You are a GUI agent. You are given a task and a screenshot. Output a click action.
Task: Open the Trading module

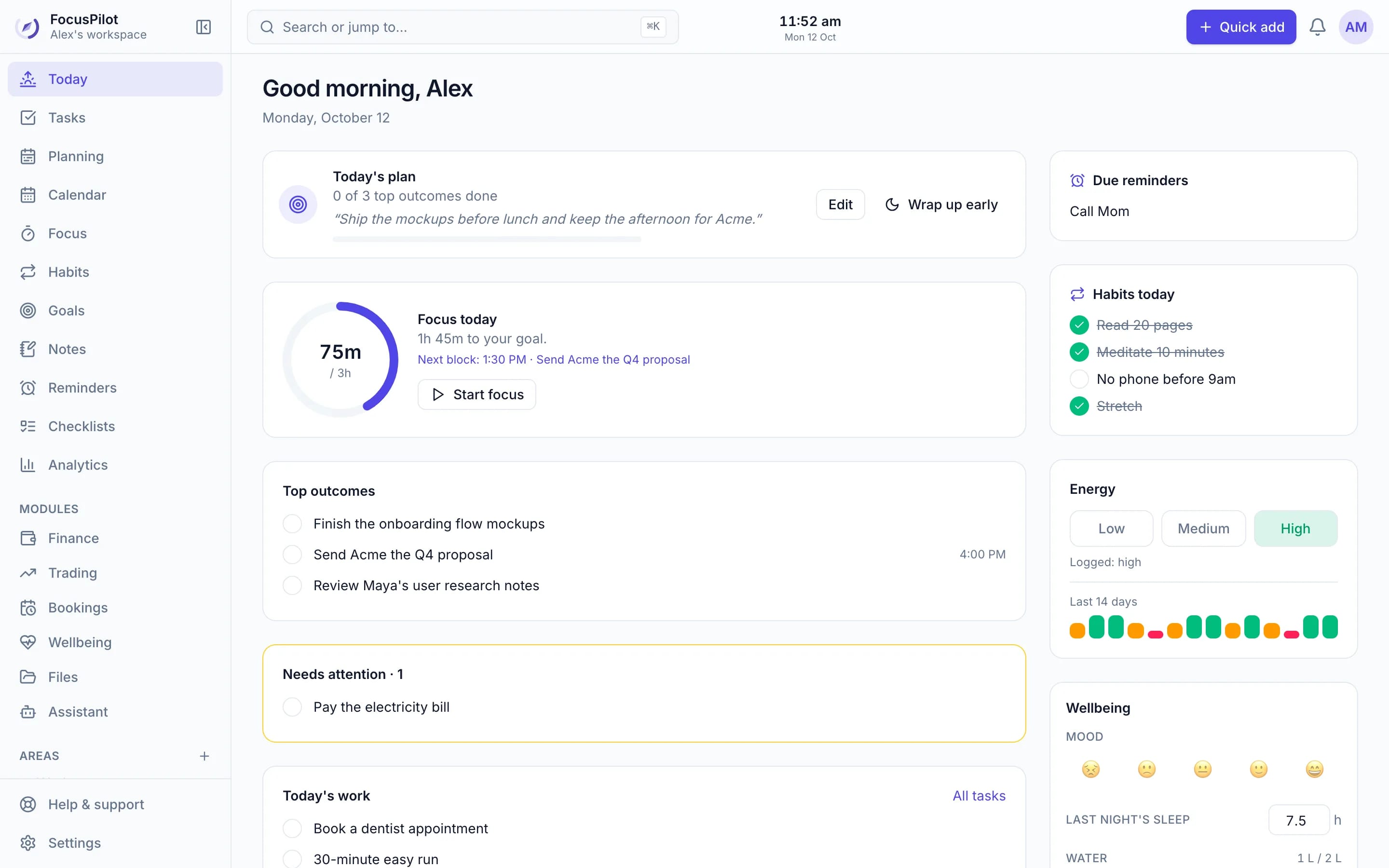(115, 573)
